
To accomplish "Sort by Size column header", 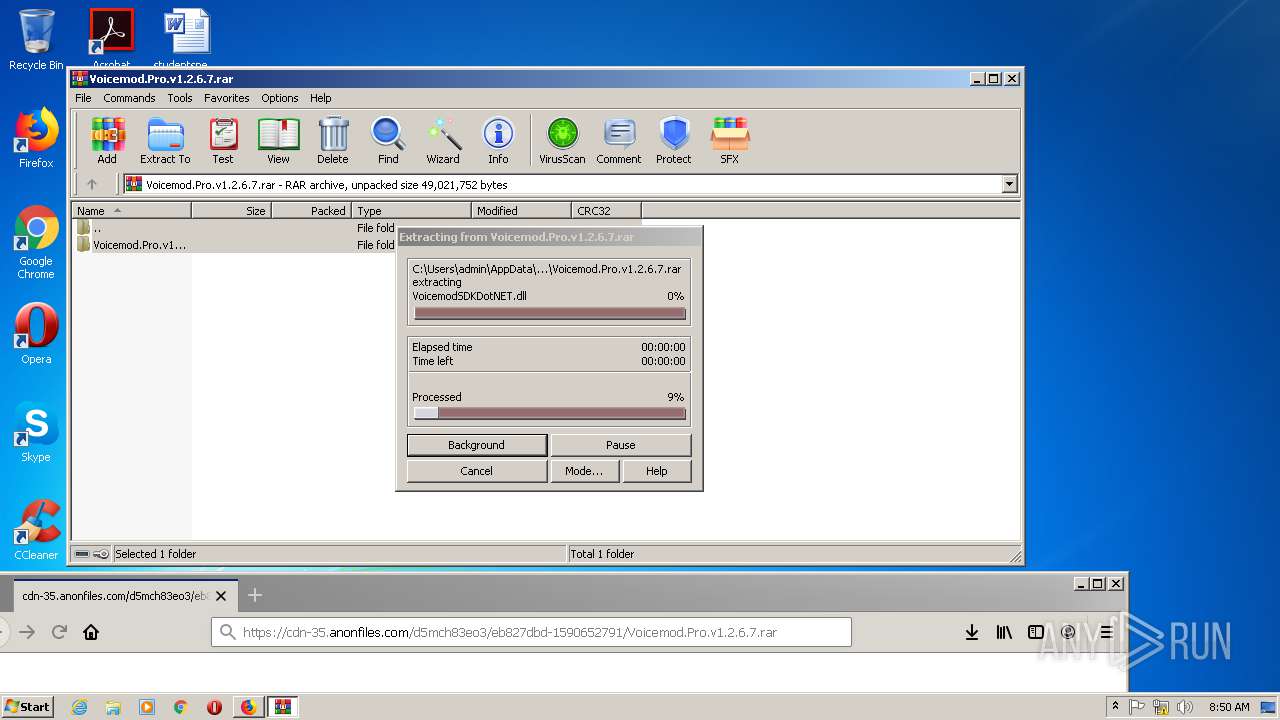I will pyautogui.click(x=231, y=210).
